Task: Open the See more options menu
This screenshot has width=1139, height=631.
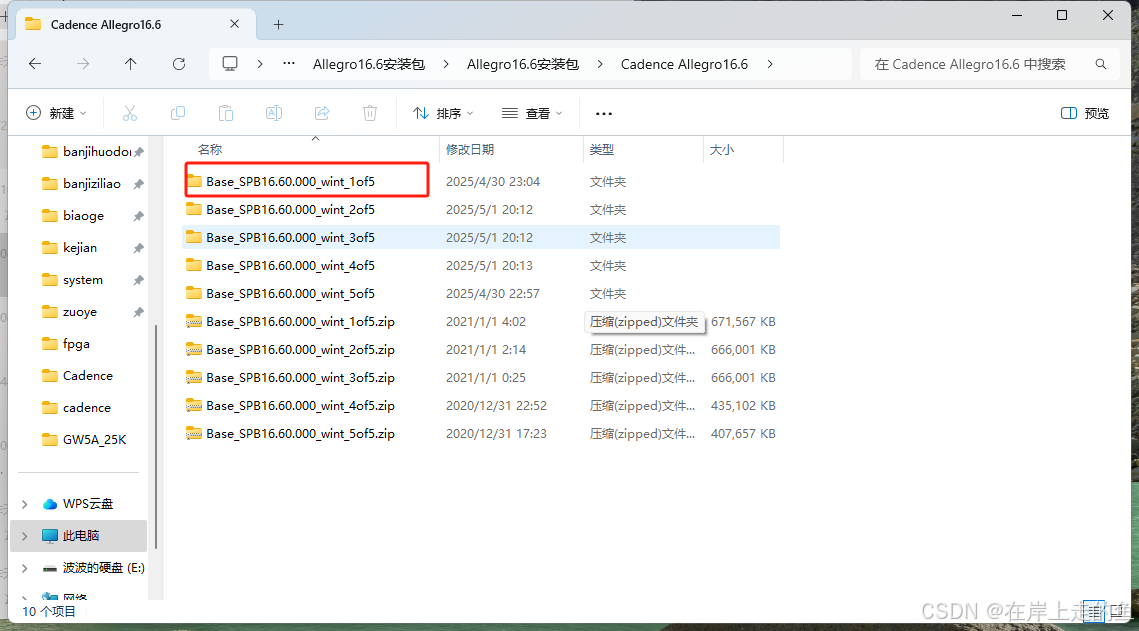Action: tap(604, 113)
